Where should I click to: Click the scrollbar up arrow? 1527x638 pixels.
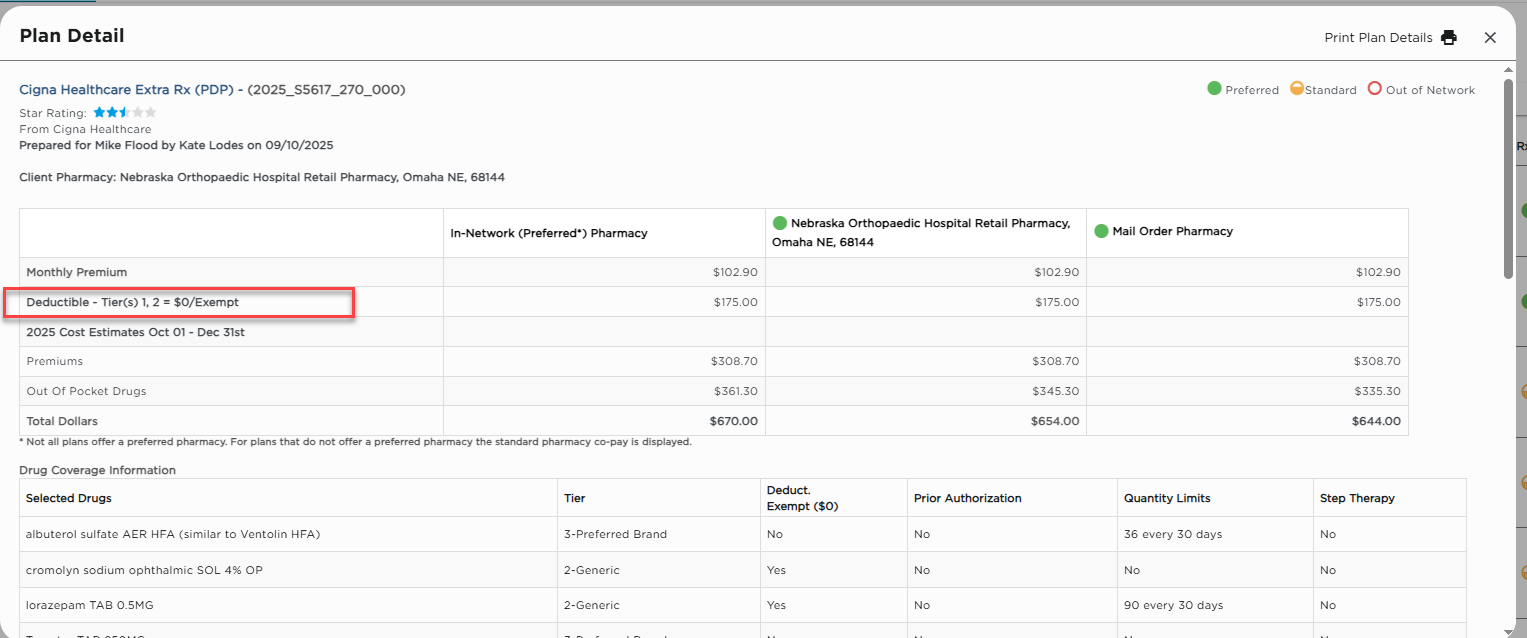click(1509, 70)
